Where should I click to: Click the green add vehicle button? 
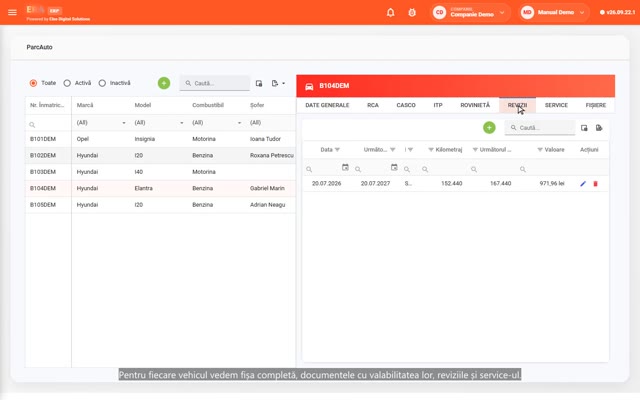164,83
